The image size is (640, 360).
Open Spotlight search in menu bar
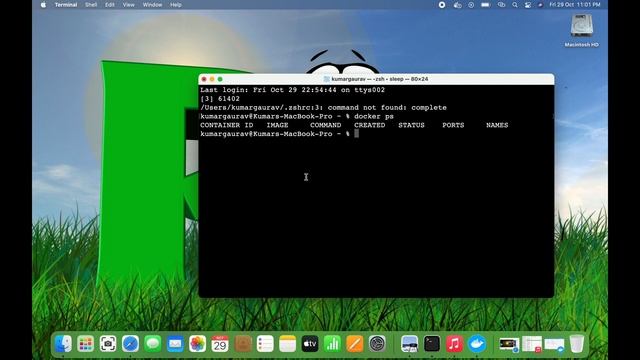click(515, 5)
